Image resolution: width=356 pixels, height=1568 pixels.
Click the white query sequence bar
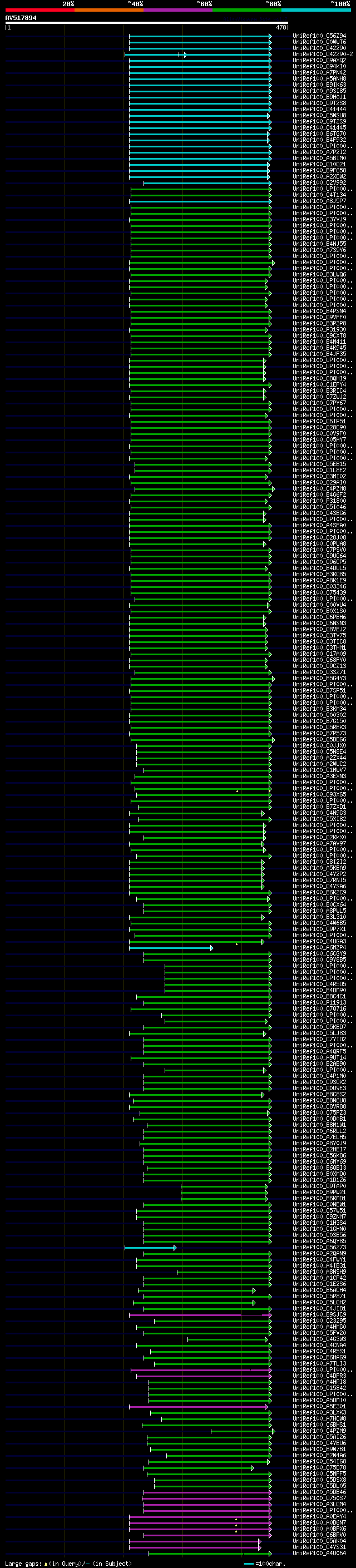147,22
